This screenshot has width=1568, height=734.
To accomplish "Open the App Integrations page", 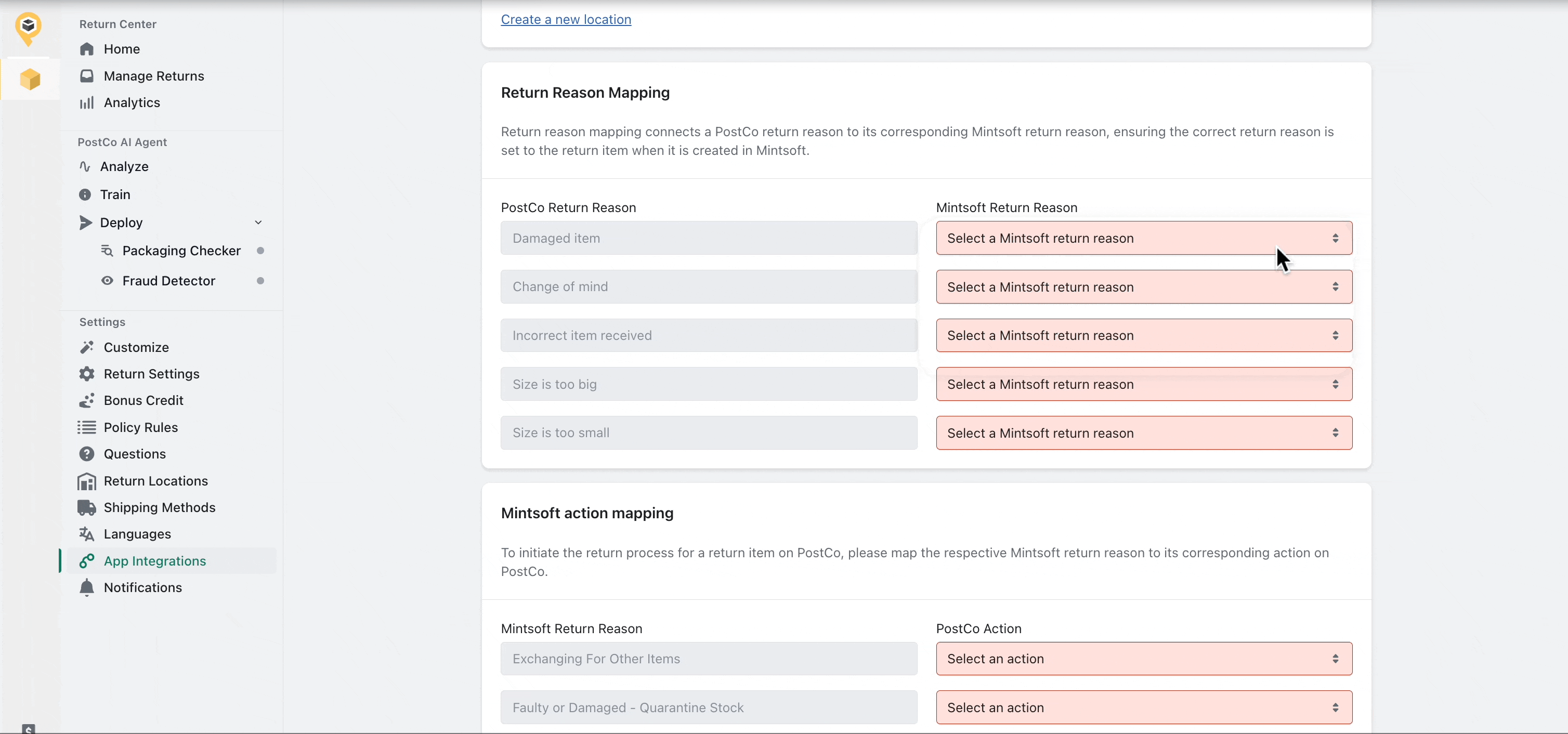I will (x=154, y=560).
